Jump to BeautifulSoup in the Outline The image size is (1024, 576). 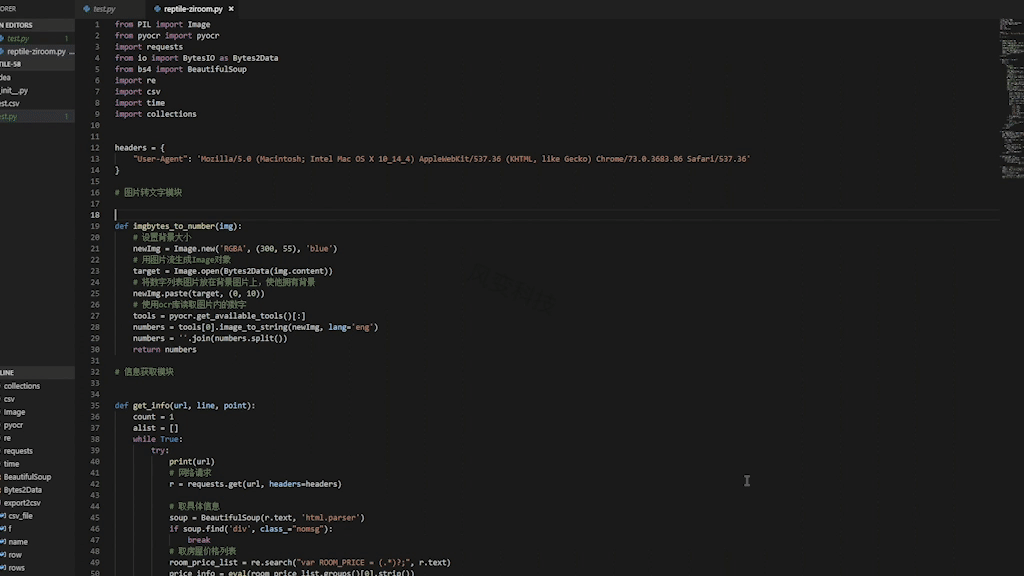click(27, 477)
